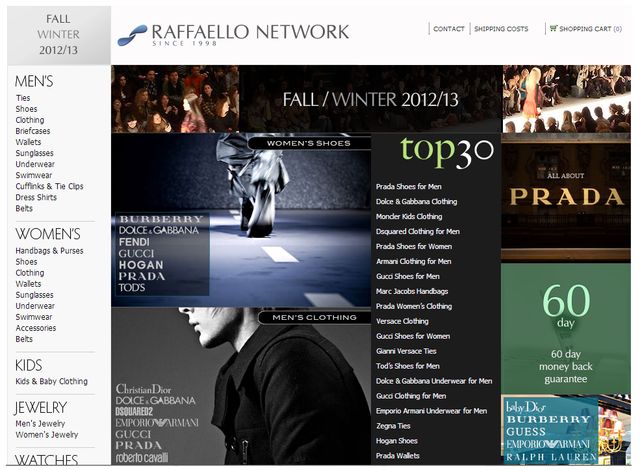Click Roberto Cavalli in men's clothing brands
Screen dimensions: 640x470
pyautogui.click(x=142, y=457)
